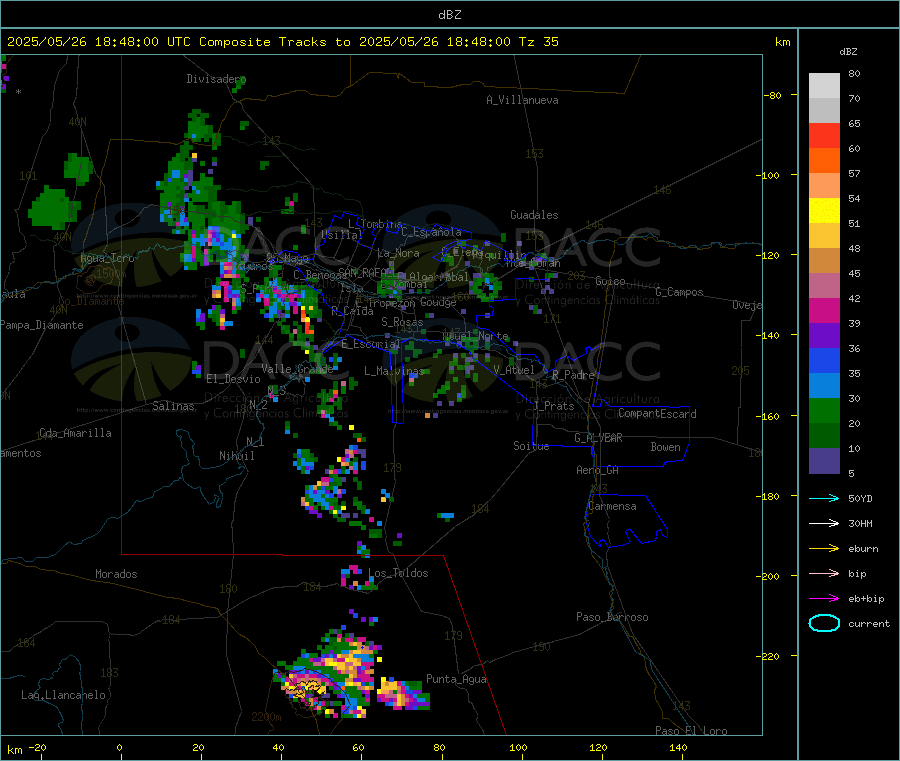Click the L_Malvinas place label

tap(394, 371)
